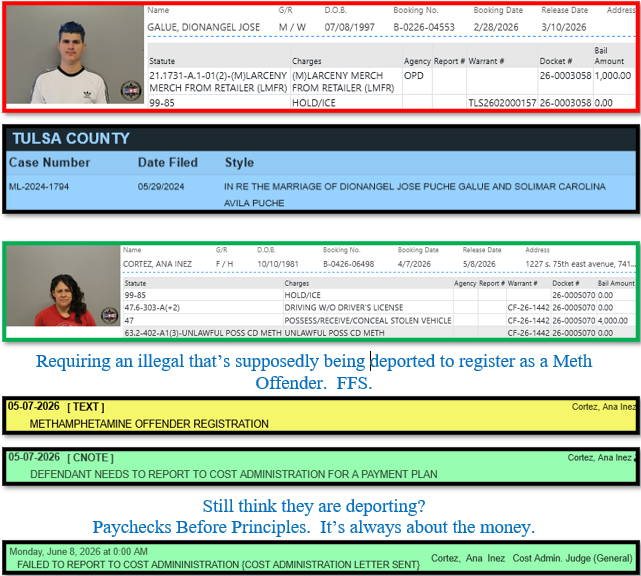Click the "Still think they are deporting?" caption
Screen dimensions: 641x576
(x=314, y=506)
